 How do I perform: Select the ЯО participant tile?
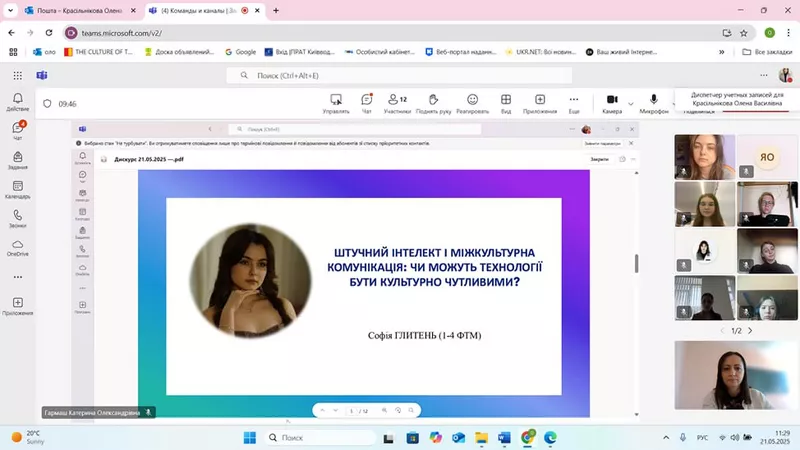(767, 157)
